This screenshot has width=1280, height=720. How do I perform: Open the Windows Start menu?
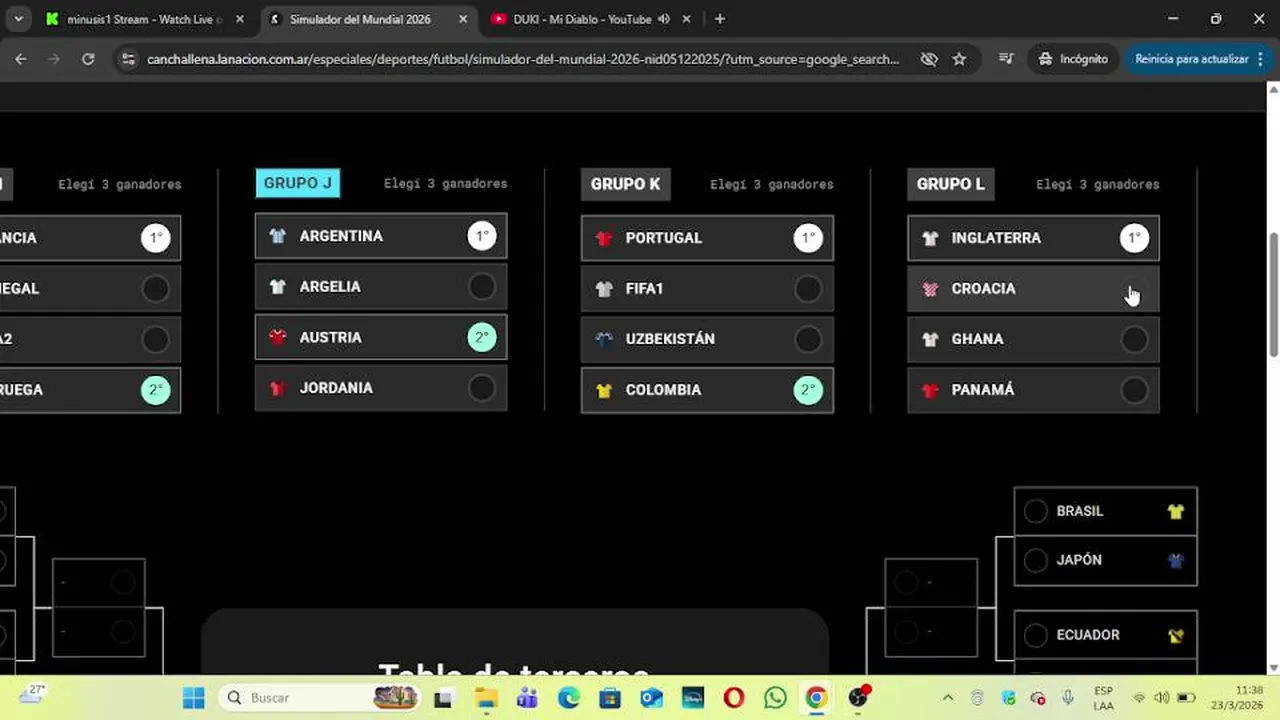pos(194,697)
